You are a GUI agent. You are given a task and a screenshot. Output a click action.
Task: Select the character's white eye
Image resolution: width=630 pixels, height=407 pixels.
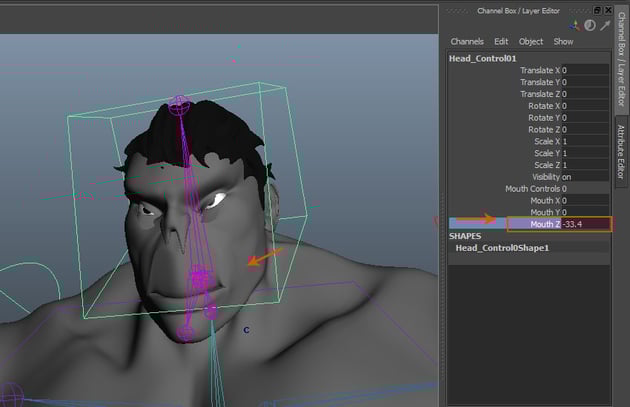pos(215,200)
